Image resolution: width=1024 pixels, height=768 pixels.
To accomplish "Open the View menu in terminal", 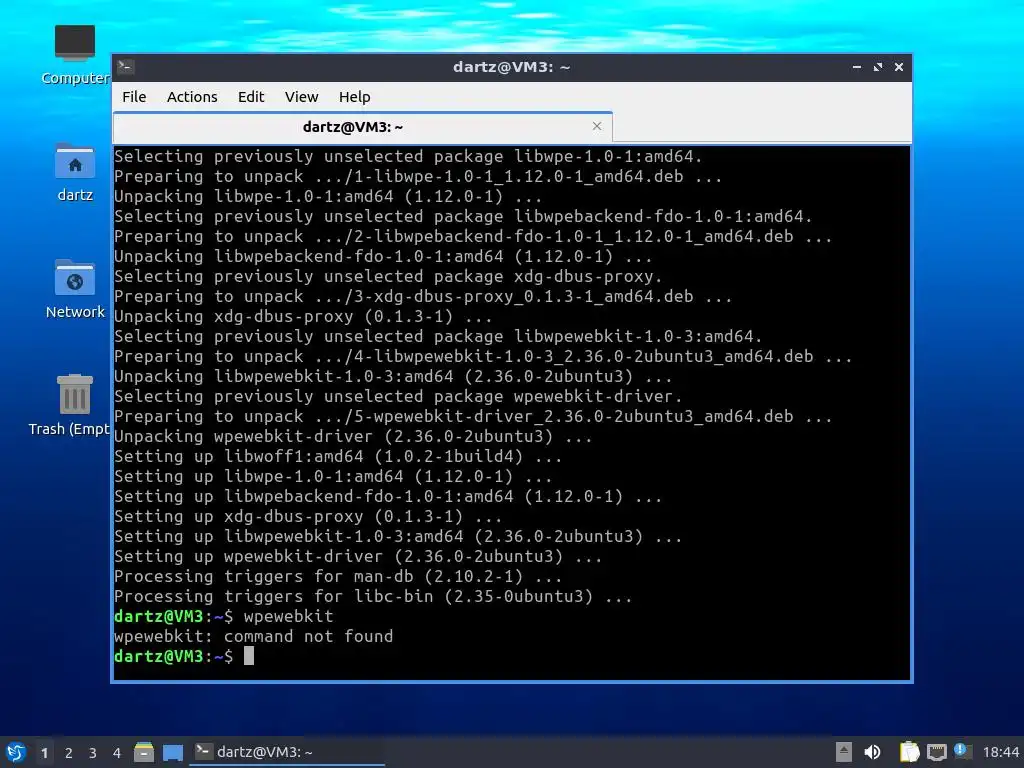I will 301,97.
